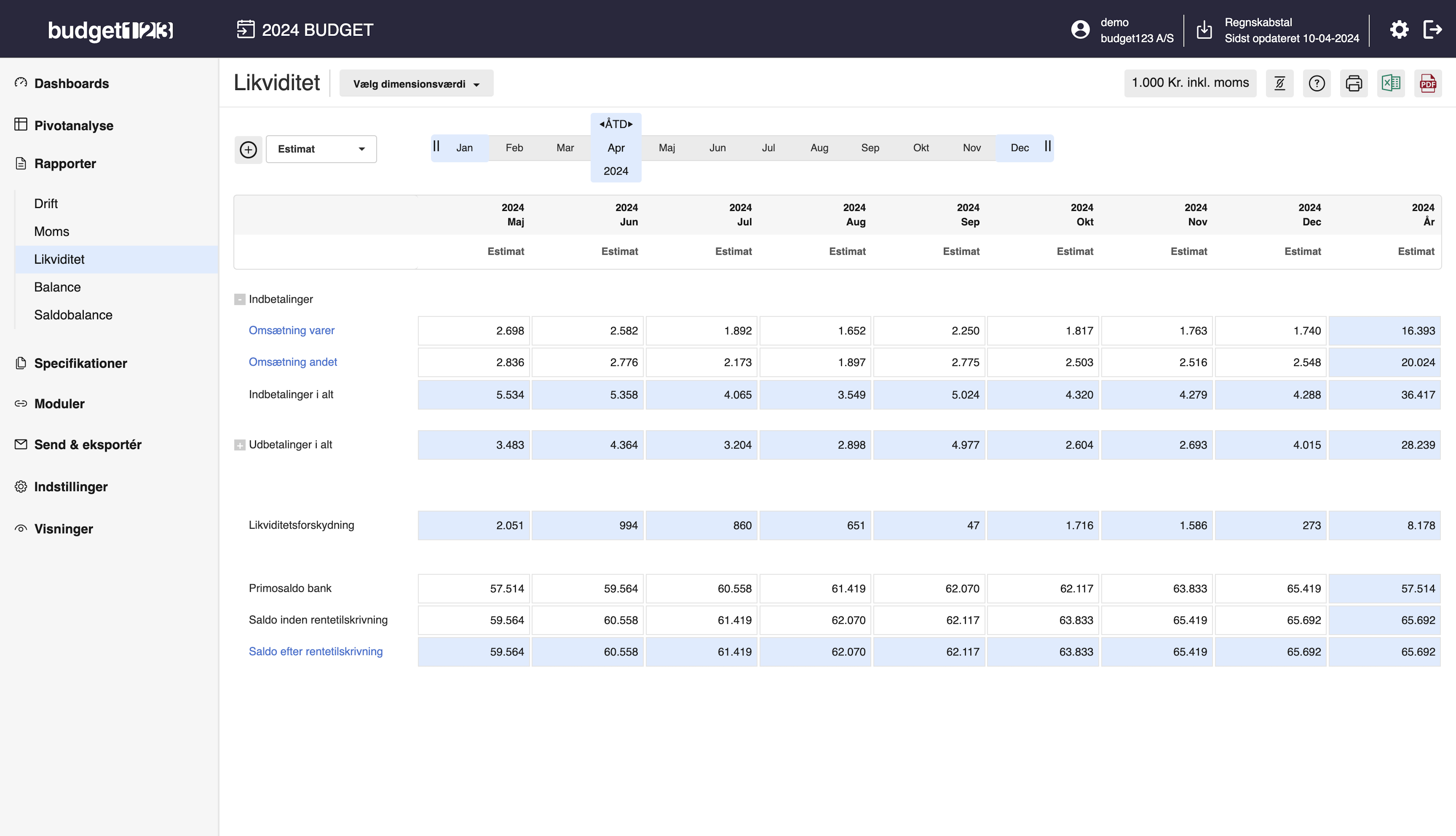Expand Udbetalinger i alt details
1456x836 pixels.
point(240,444)
